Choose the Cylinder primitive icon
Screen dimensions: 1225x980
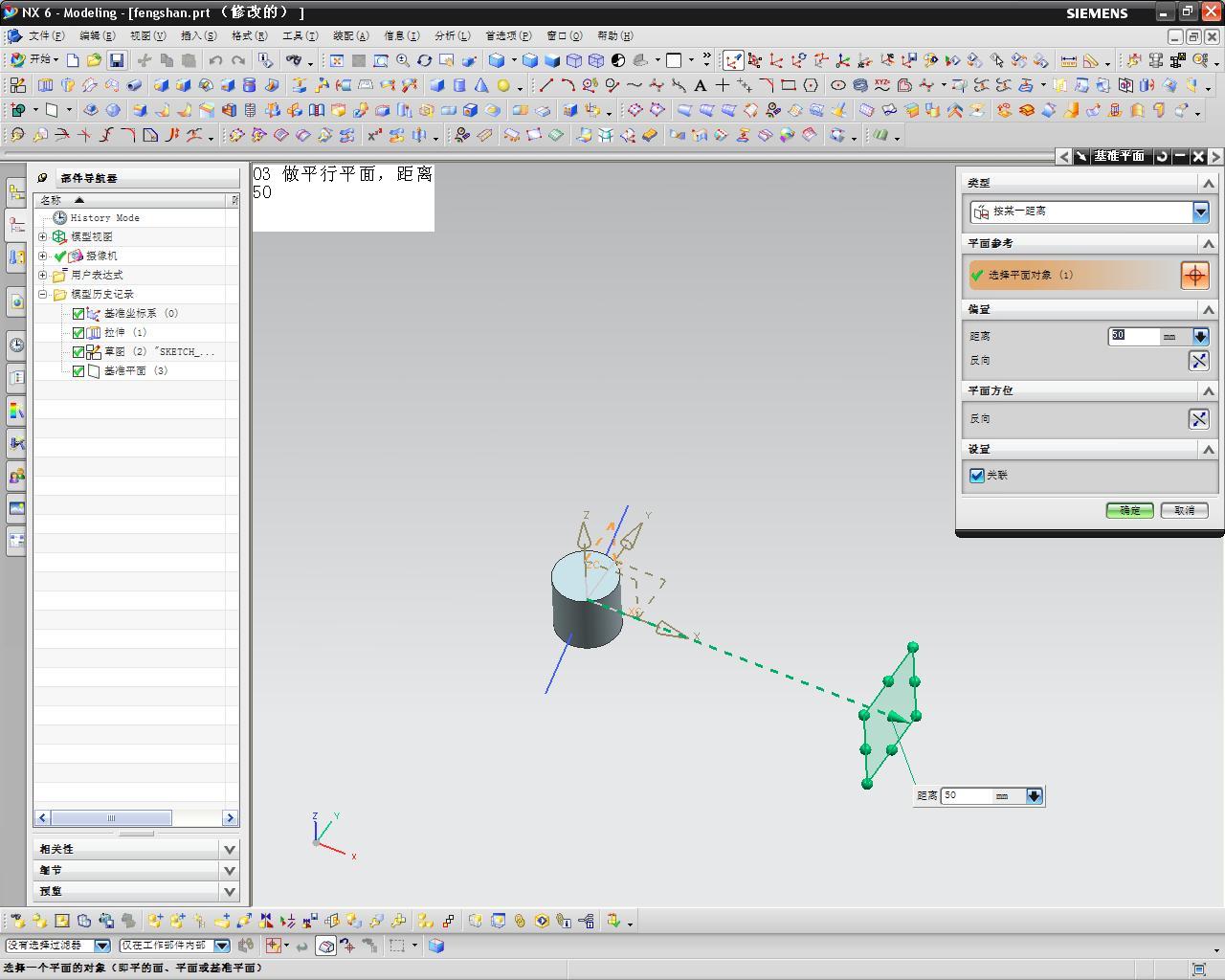click(x=459, y=85)
